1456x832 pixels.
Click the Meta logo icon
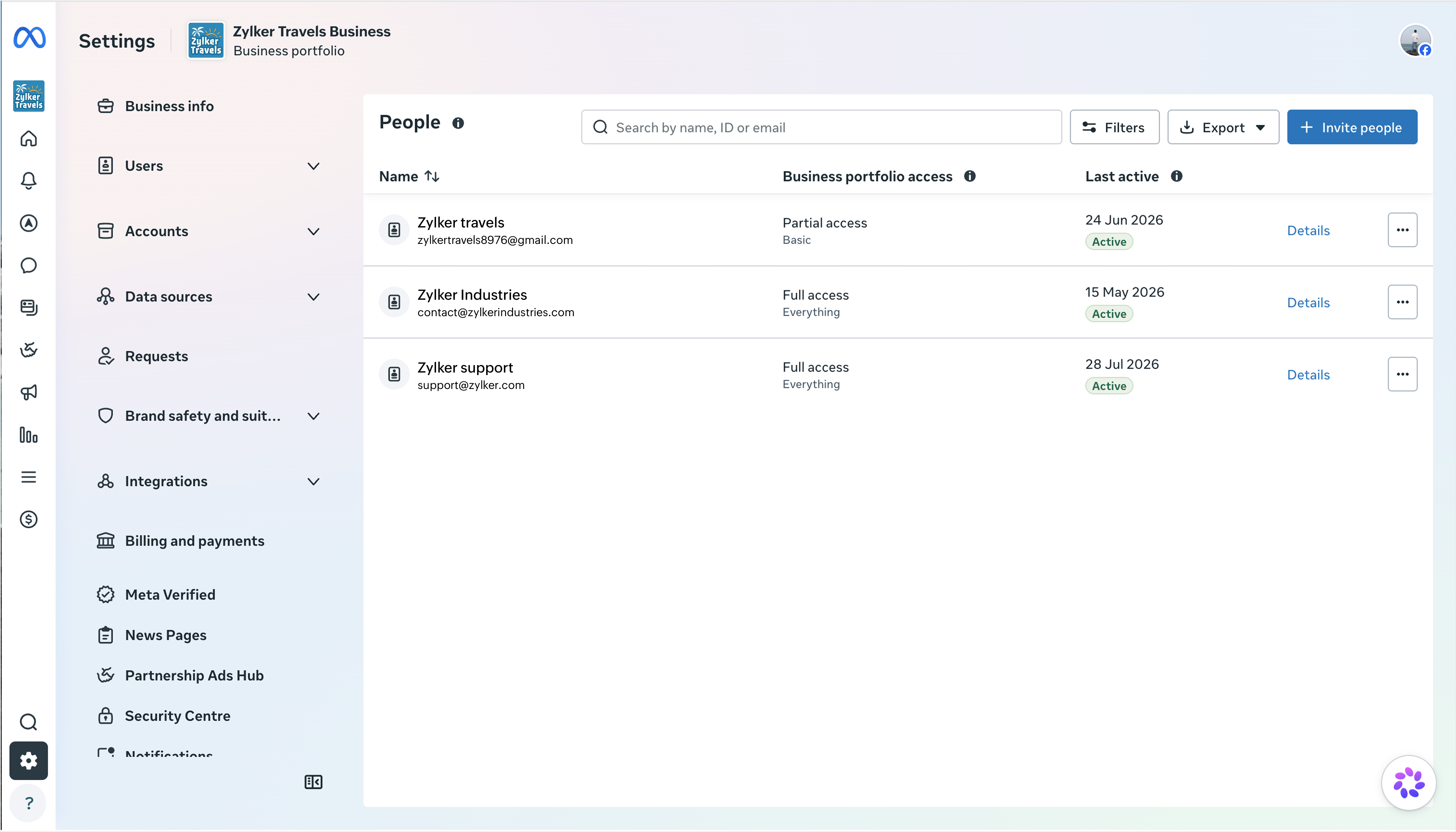29,38
